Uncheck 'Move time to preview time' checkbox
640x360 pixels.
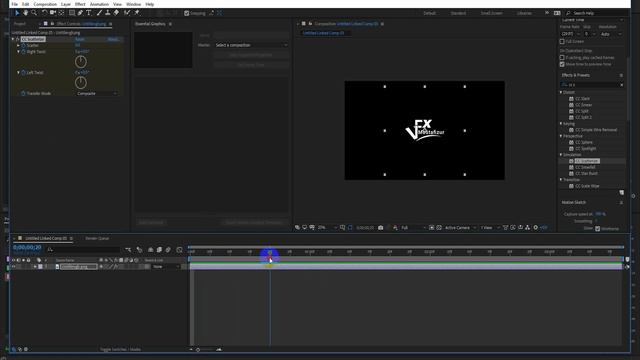pos(562,64)
